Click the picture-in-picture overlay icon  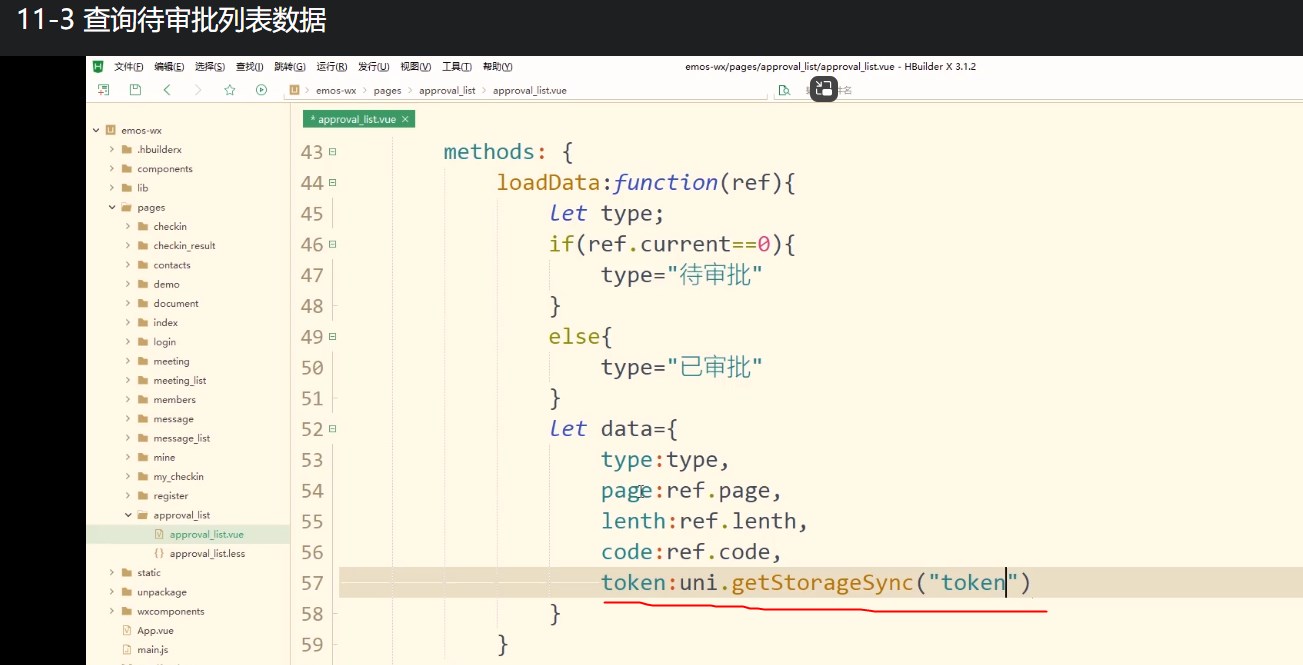coord(823,89)
